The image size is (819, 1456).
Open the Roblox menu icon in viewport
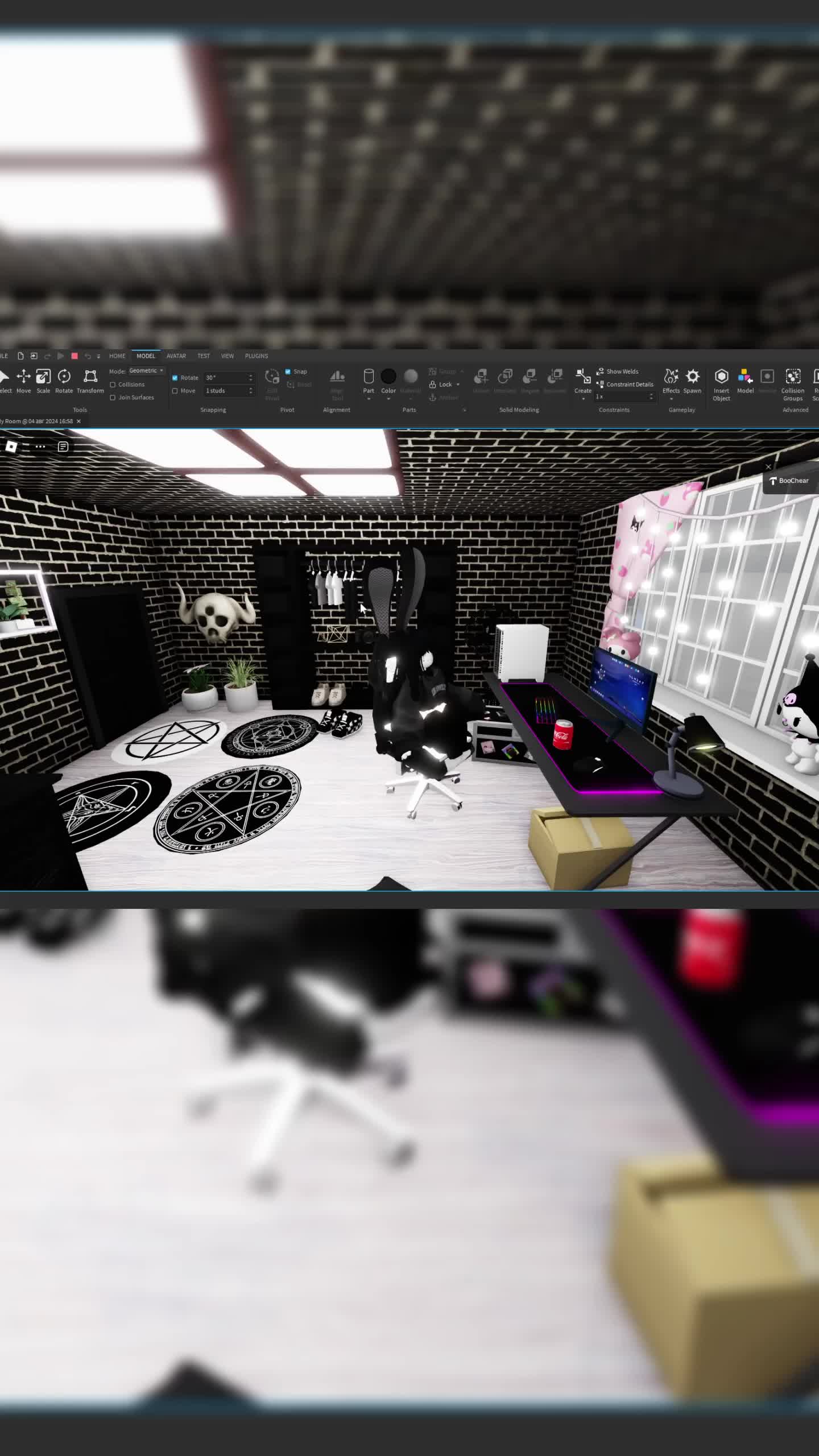(x=11, y=446)
